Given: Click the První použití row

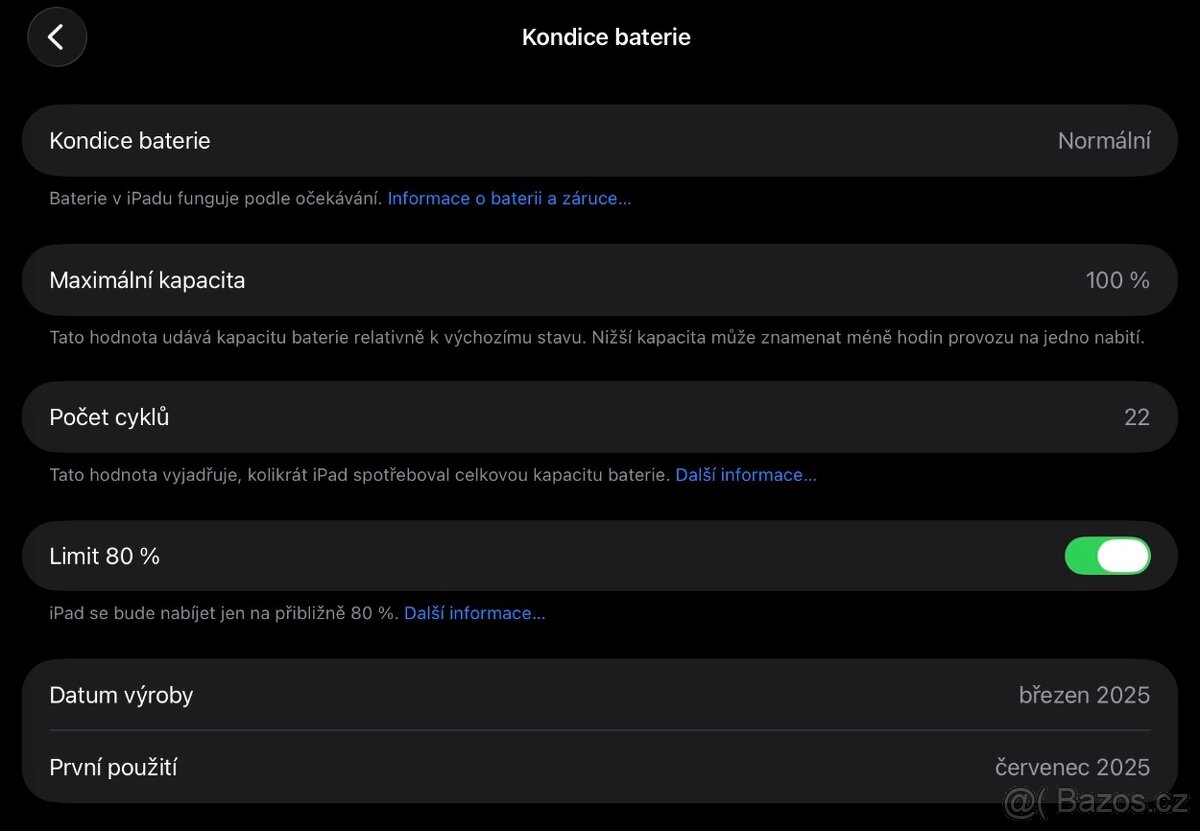Looking at the screenshot, I should pyautogui.click(x=600, y=767).
